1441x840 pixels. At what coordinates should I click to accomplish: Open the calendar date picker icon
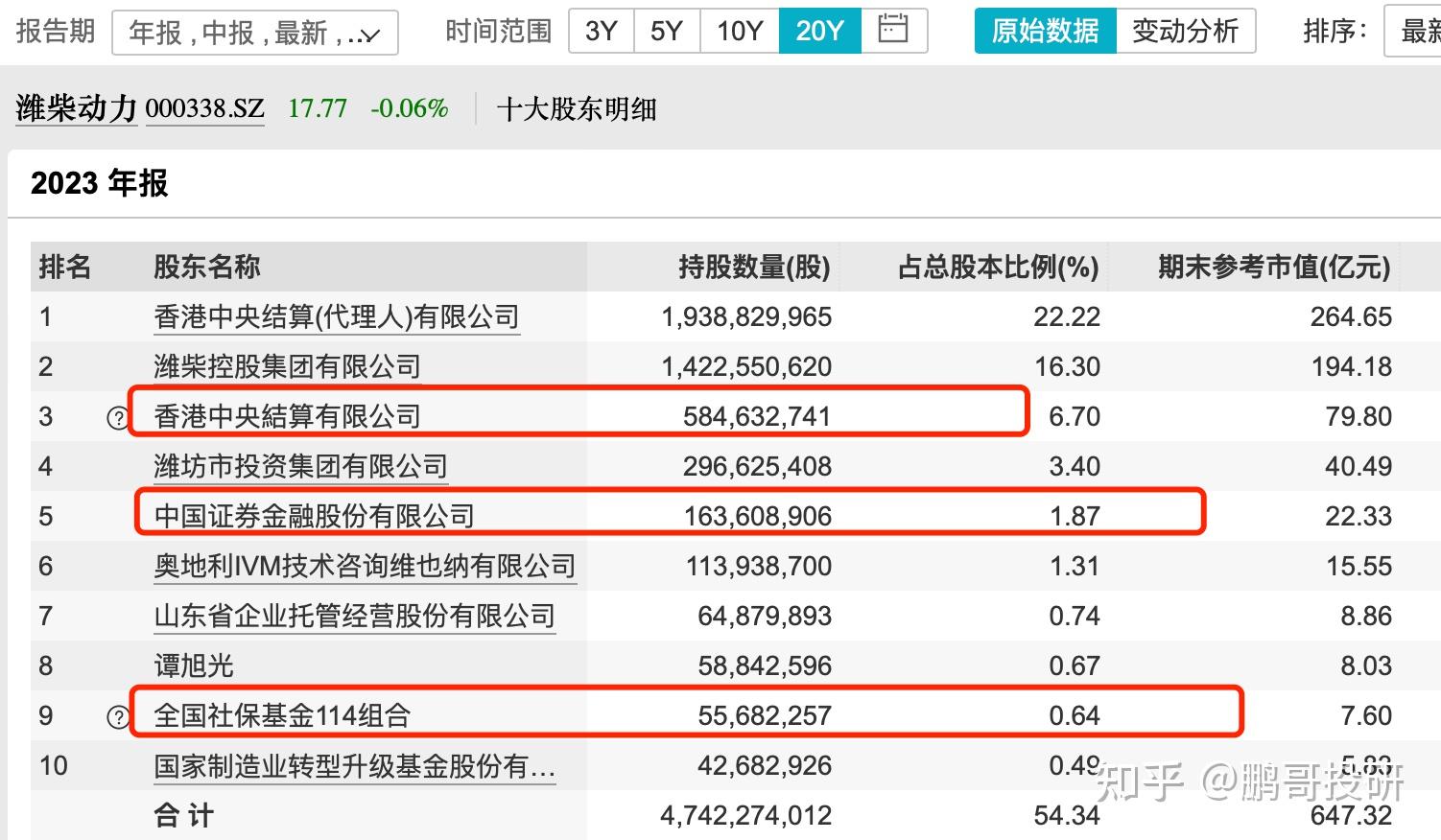pyautogui.click(x=893, y=30)
